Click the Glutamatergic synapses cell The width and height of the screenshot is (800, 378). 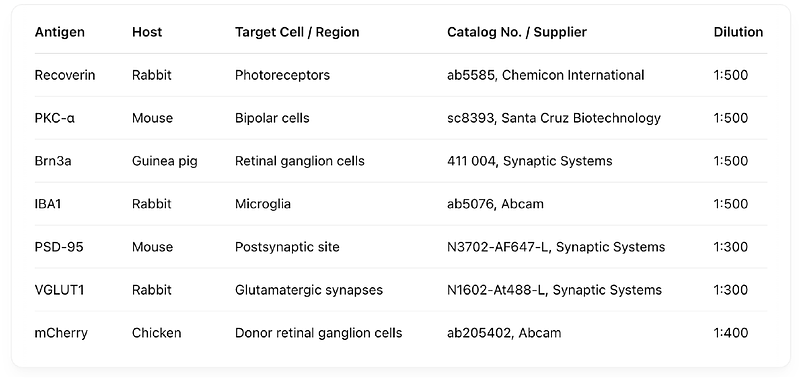click(309, 290)
